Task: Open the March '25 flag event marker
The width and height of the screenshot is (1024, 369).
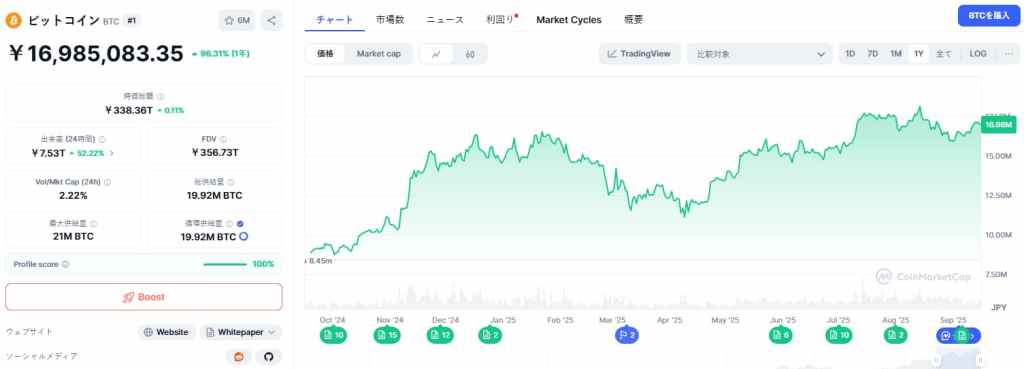Action: [x=626, y=336]
